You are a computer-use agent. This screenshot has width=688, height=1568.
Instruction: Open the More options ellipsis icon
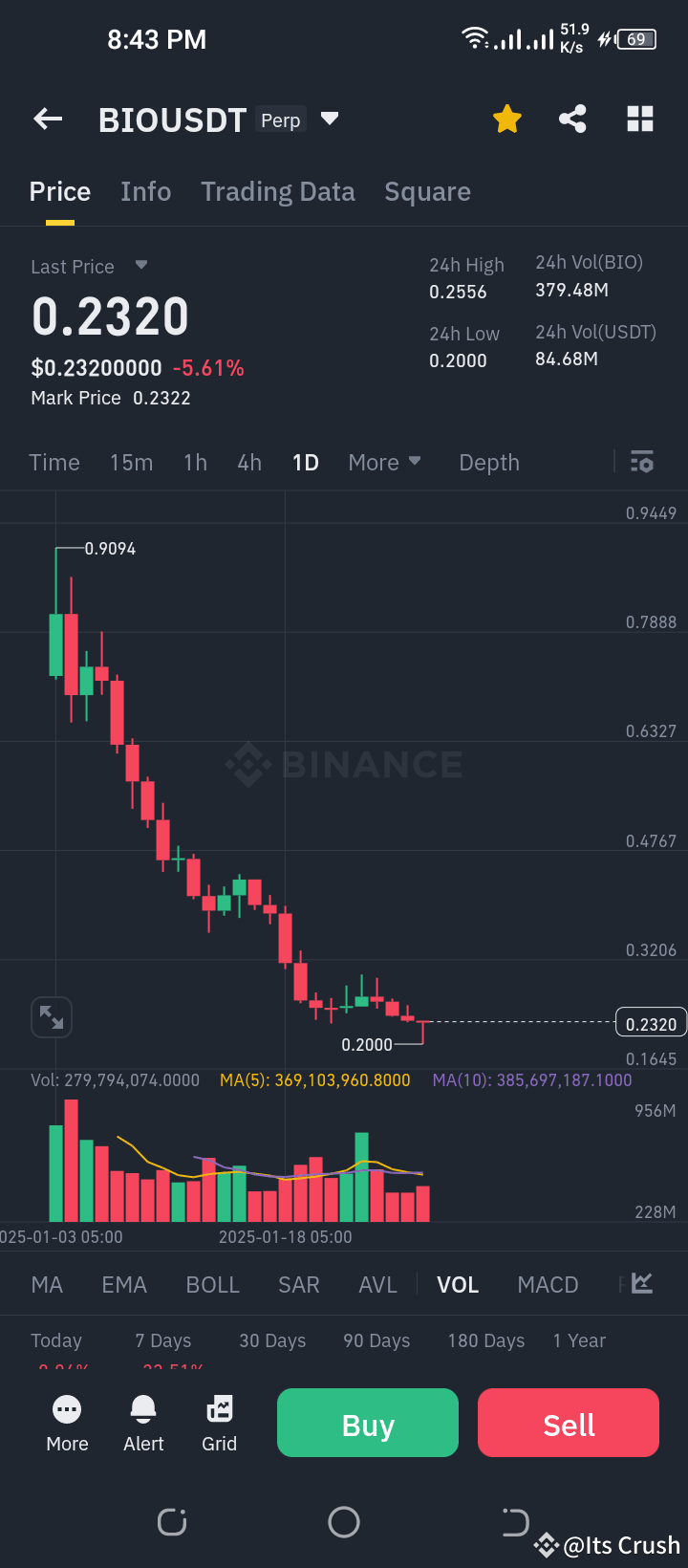(x=67, y=1423)
